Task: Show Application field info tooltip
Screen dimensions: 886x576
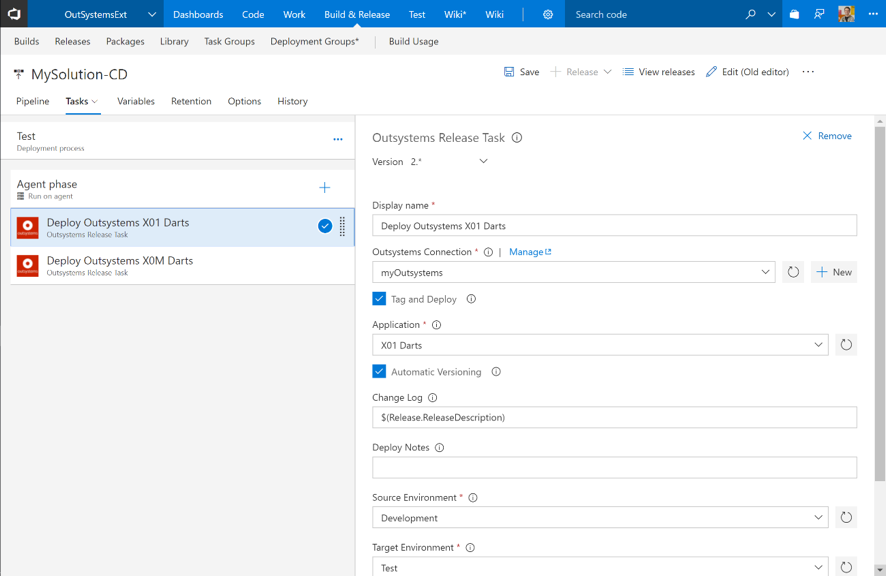Action: [436, 325]
